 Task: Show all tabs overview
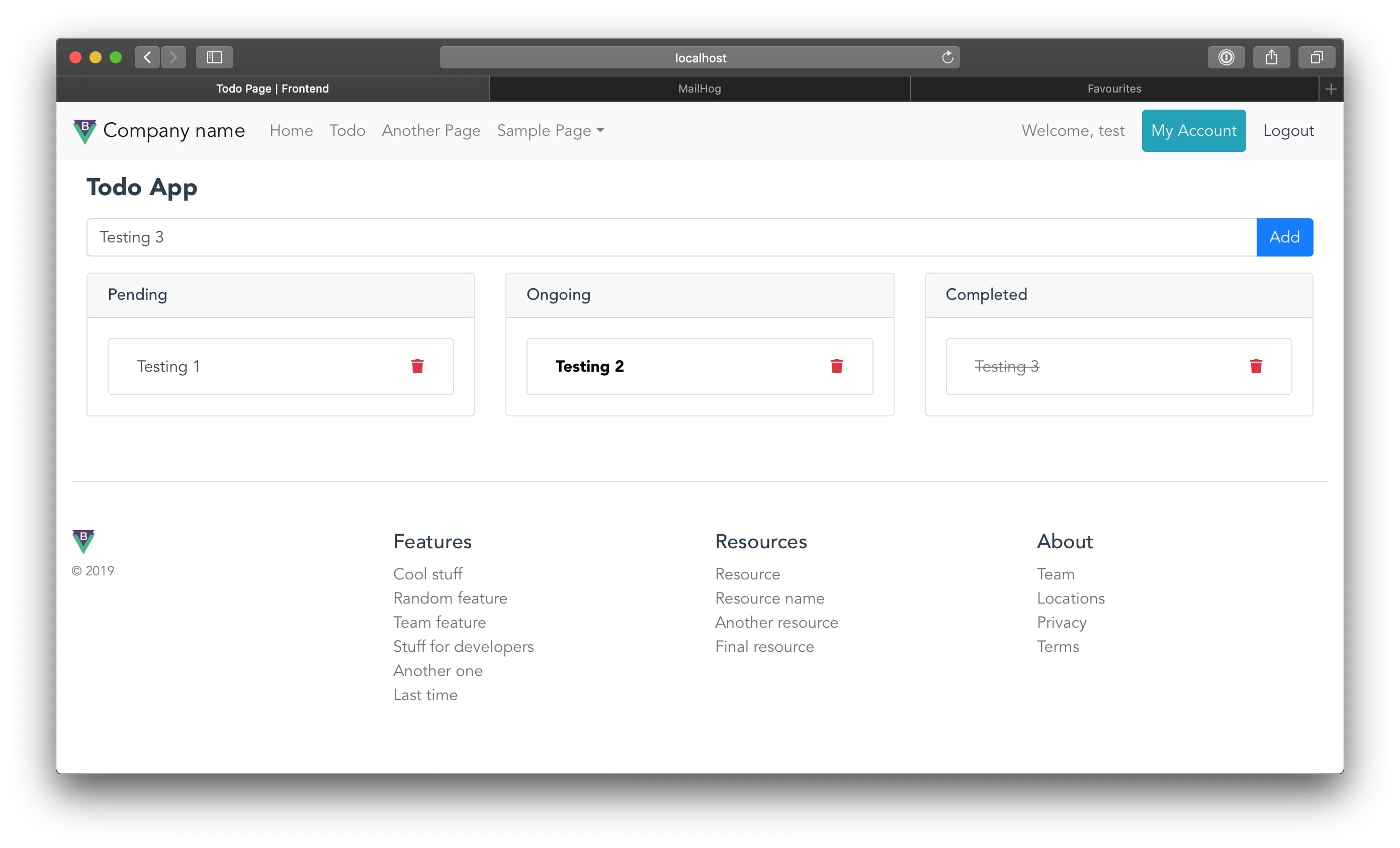(1316, 57)
